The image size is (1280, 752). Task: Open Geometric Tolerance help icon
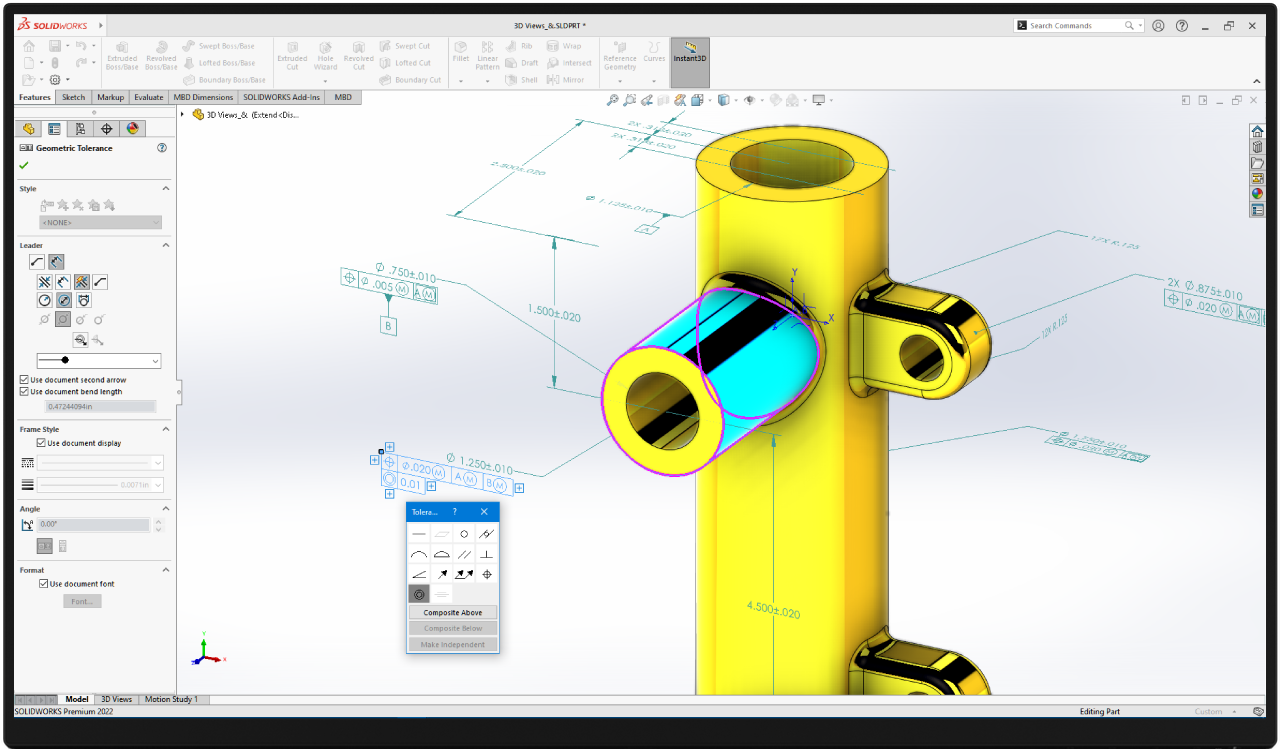pos(162,148)
